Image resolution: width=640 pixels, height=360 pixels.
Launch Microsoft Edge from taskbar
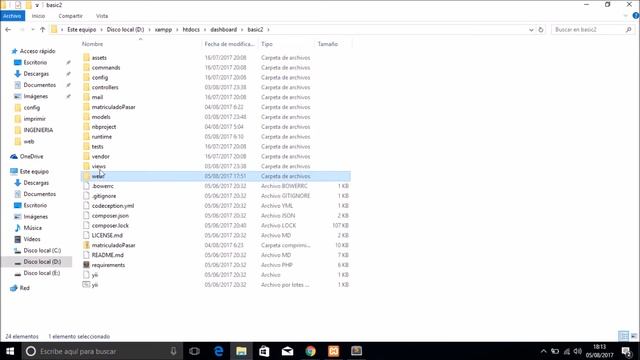(x=218, y=351)
